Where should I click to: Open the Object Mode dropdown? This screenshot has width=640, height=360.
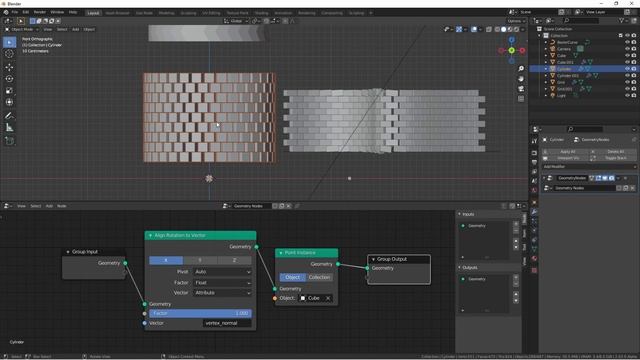tap(22, 29)
